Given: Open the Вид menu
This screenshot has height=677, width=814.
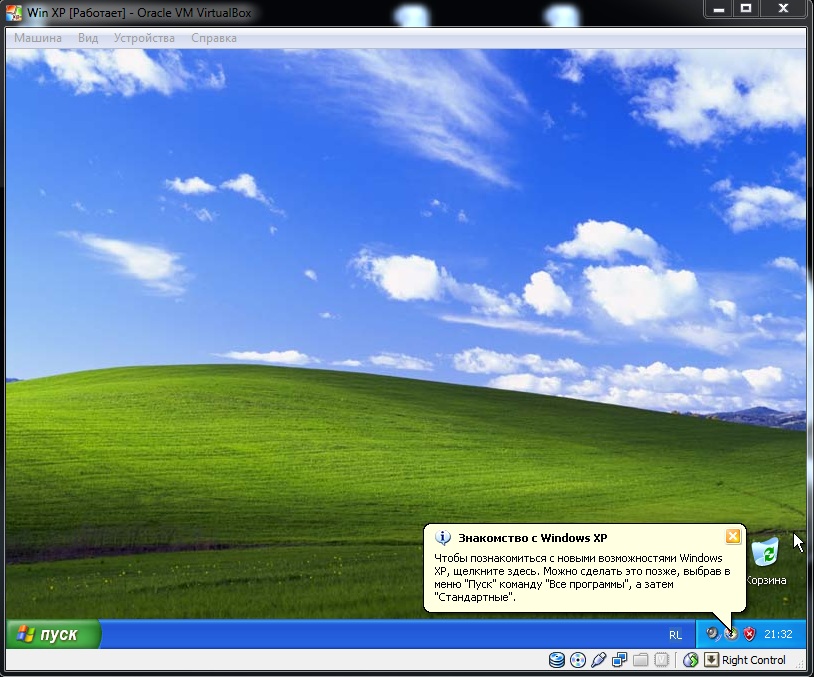Looking at the screenshot, I should 88,38.
